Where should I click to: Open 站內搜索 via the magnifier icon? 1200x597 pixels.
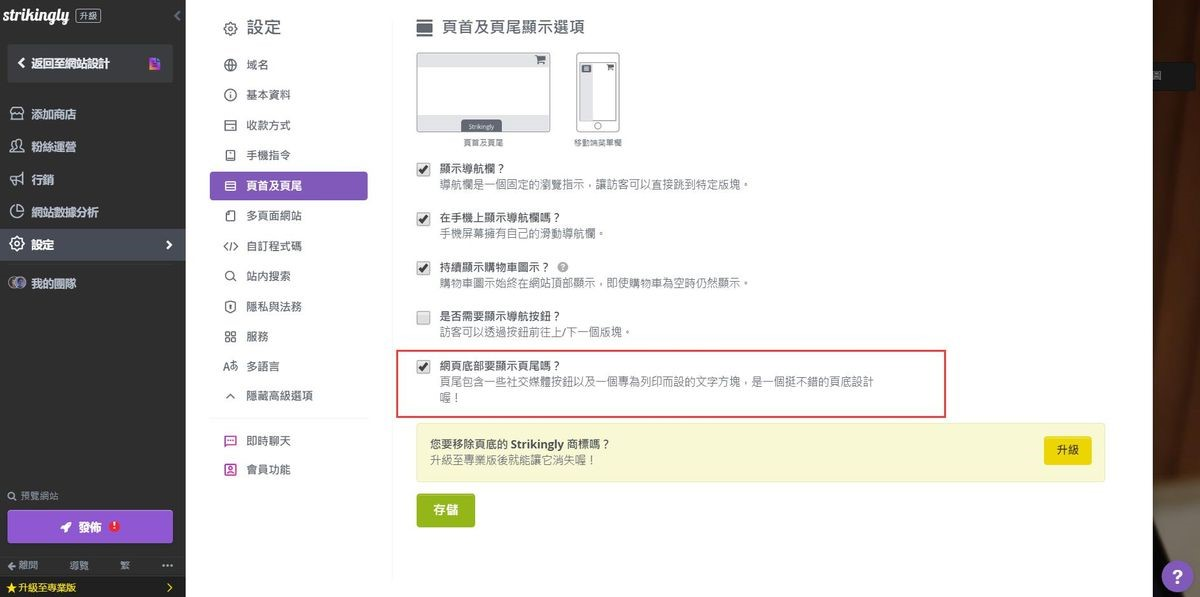[x=230, y=275]
